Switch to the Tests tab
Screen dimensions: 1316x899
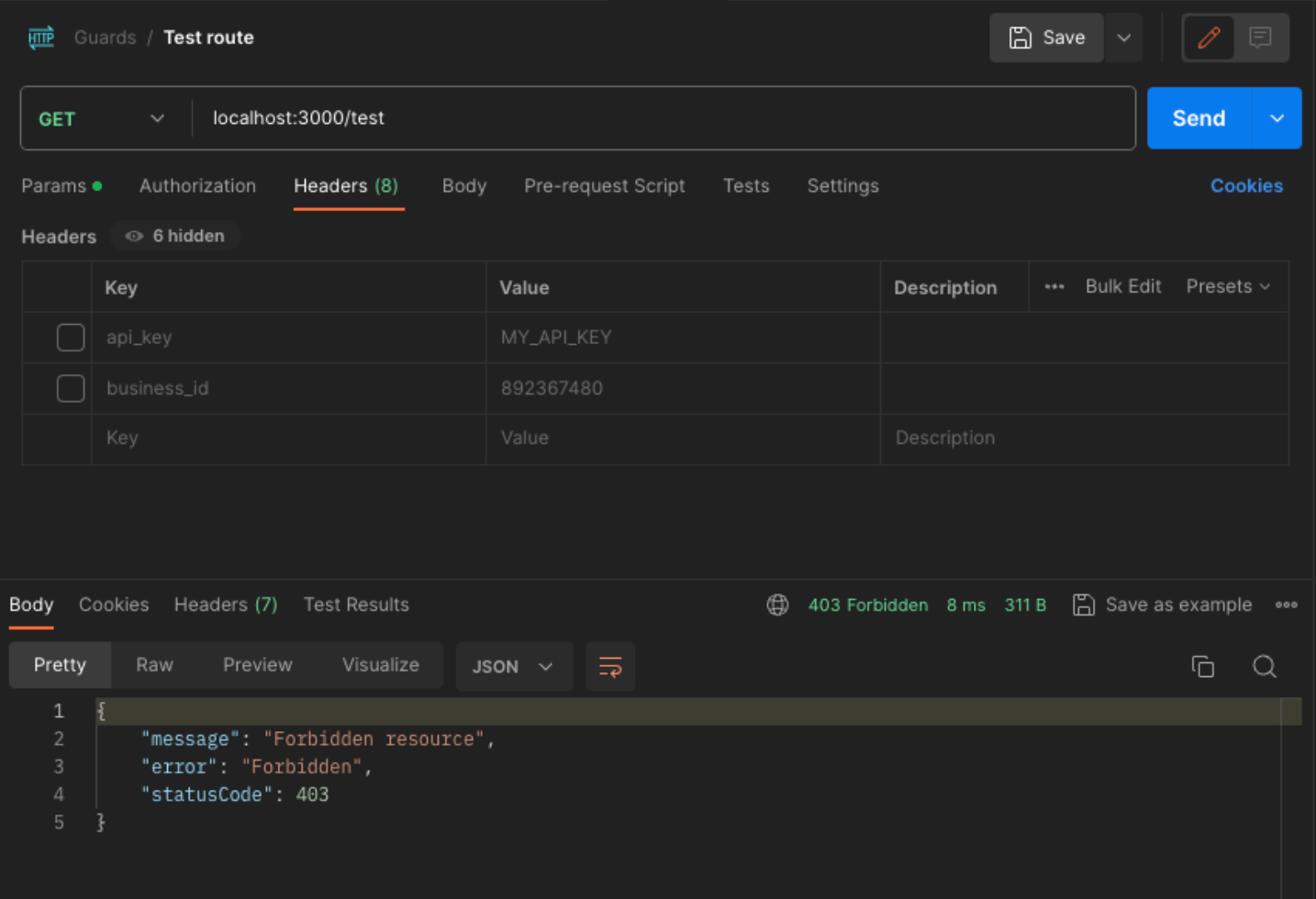tap(746, 185)
